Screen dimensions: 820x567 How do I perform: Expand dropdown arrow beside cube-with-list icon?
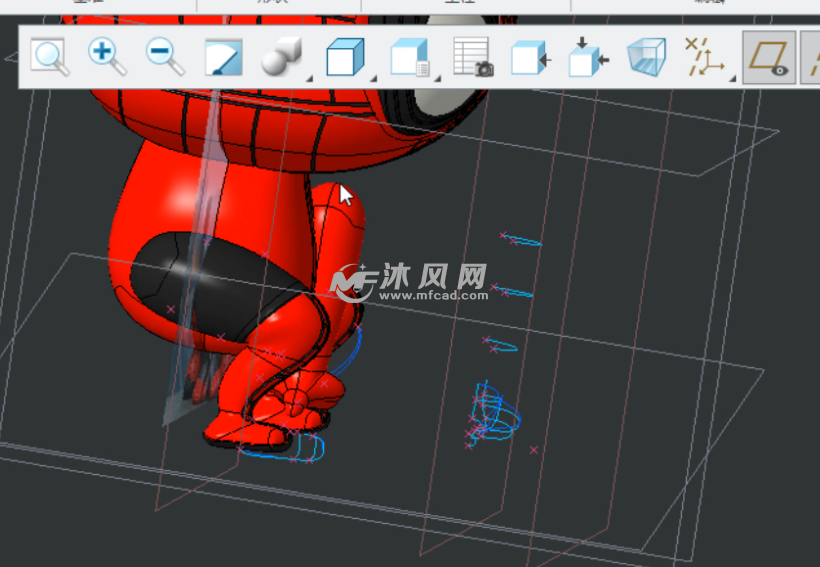pos(437,78)
